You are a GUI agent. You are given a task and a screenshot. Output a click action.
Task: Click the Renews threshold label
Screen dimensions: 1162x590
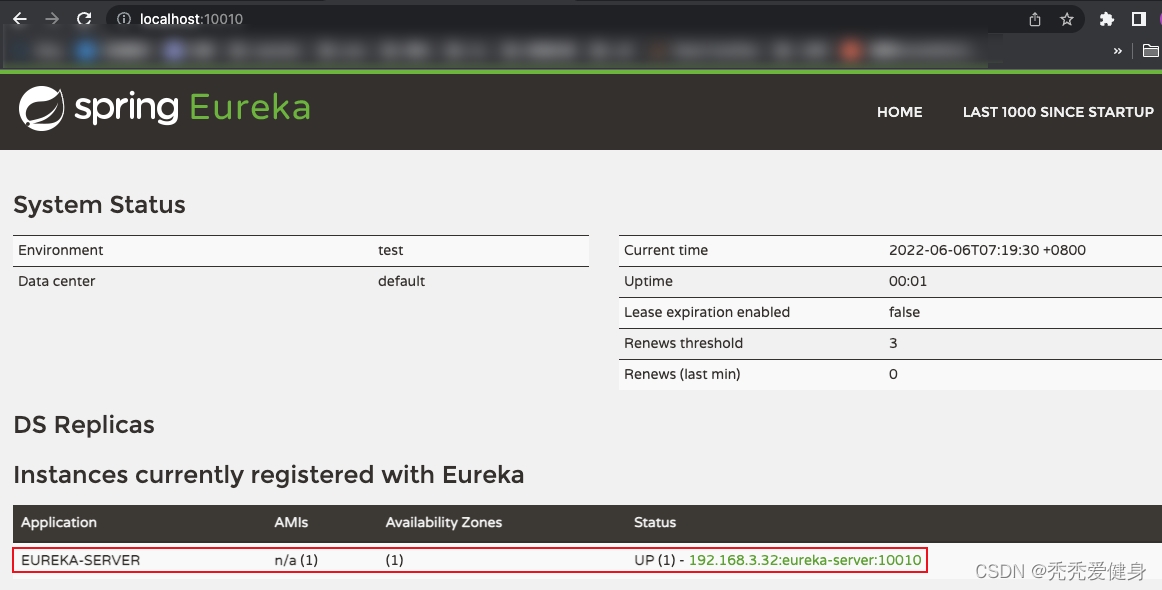(x=683, y=343)
